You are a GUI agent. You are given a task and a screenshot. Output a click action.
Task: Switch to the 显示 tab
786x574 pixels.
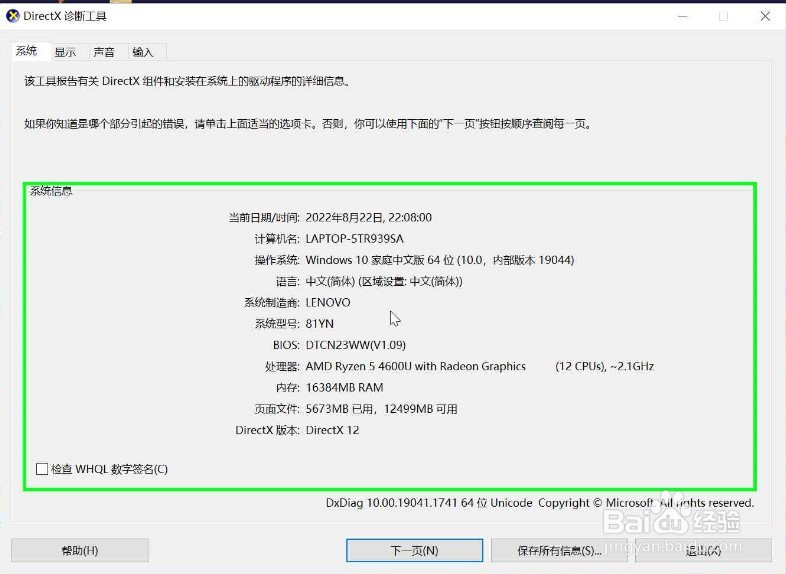[x=65, y=52]
